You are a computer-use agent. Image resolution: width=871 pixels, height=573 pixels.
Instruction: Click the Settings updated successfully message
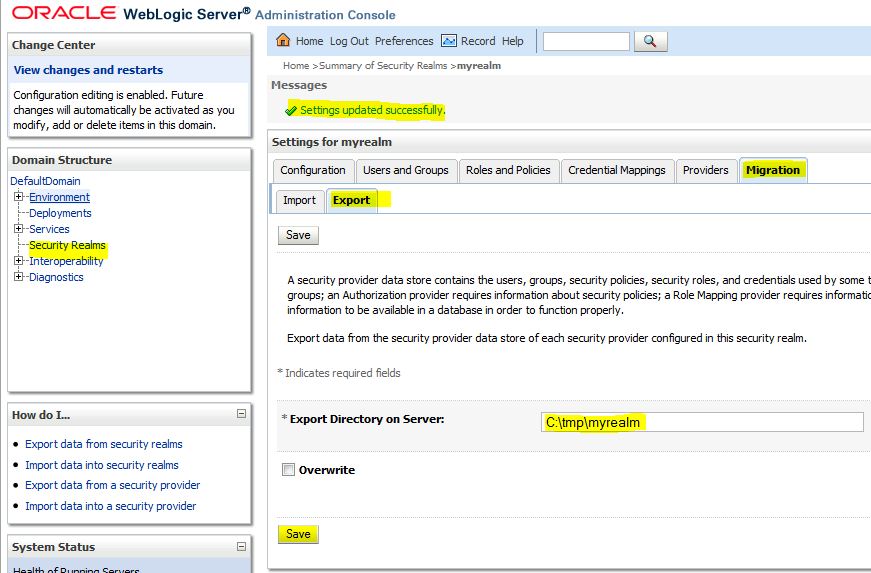click(373, 110)
